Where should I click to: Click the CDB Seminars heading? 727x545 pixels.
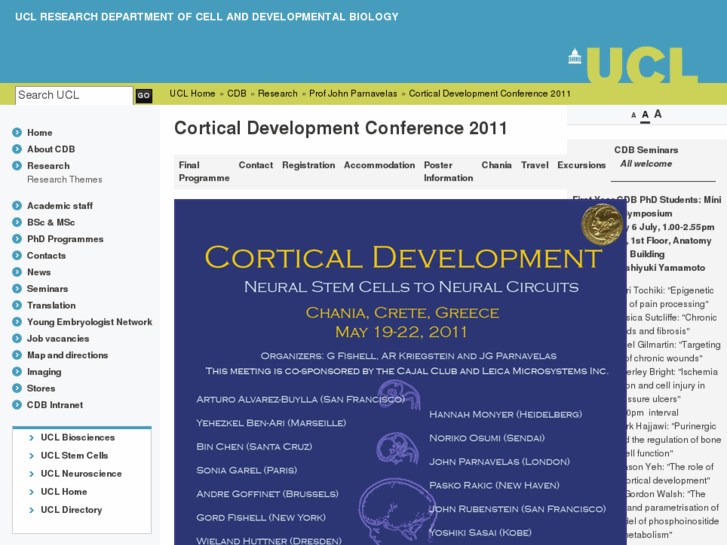(x=646, y=150)
